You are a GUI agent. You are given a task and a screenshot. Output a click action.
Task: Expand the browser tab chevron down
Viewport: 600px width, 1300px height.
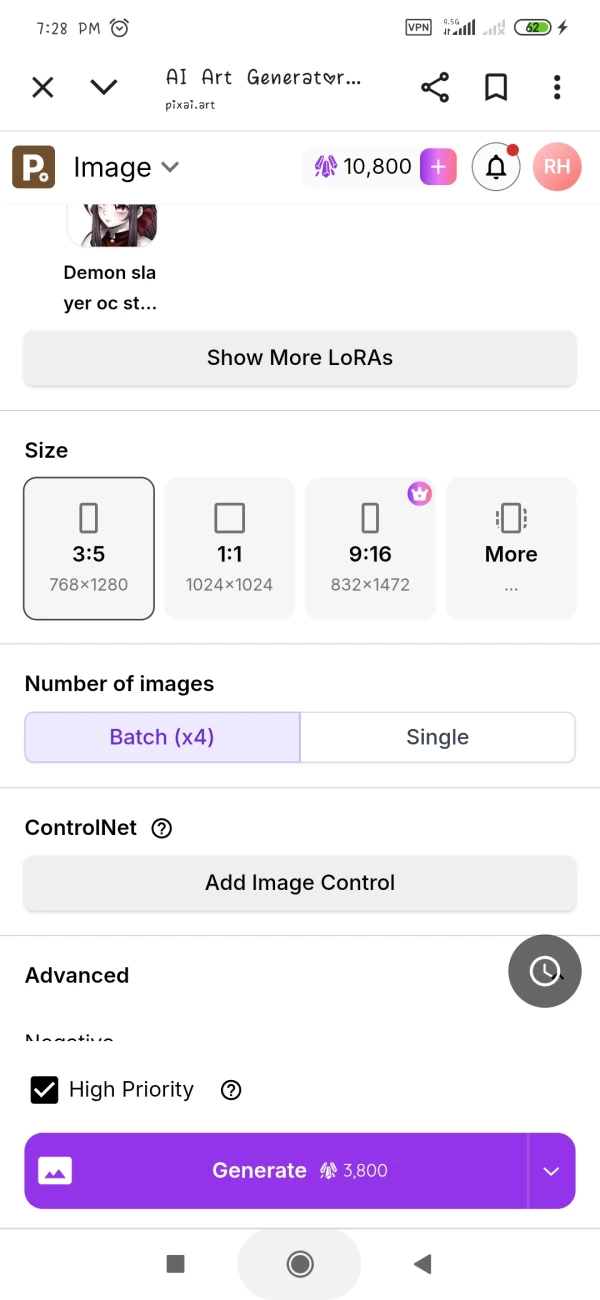pyautogui.click(x=104, y=87)
